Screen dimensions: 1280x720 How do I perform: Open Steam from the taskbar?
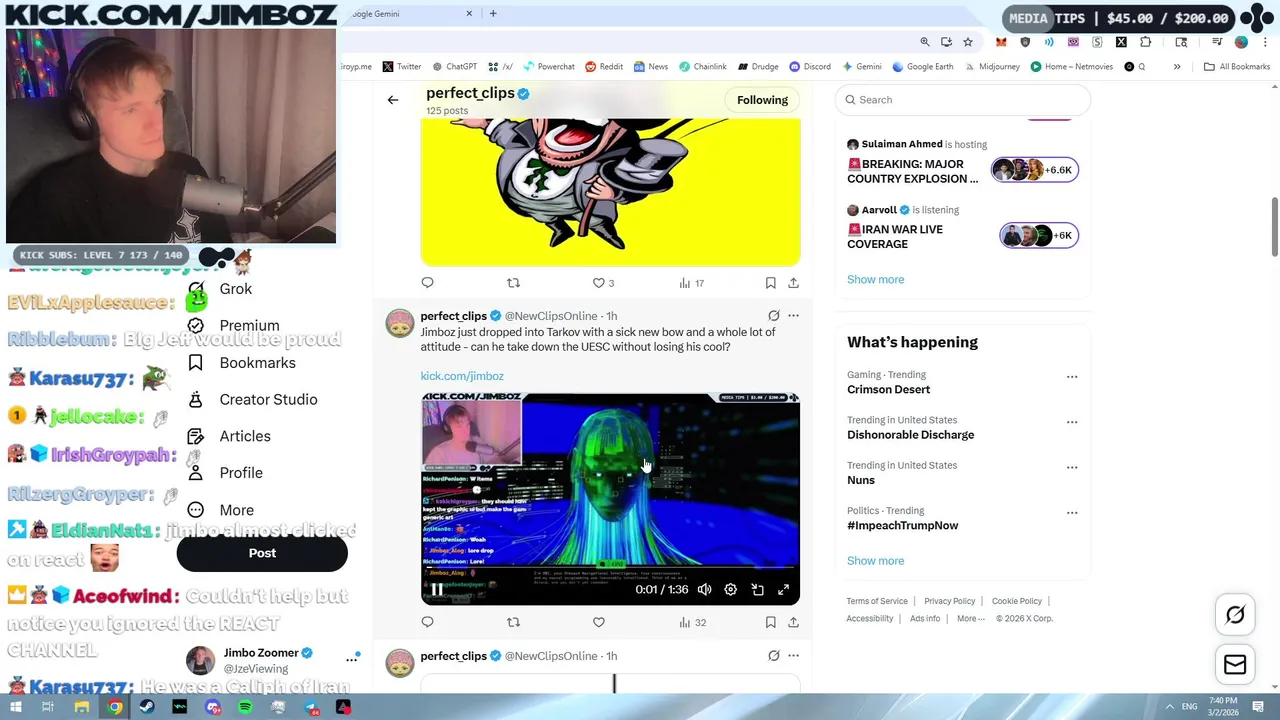[147, 707]
